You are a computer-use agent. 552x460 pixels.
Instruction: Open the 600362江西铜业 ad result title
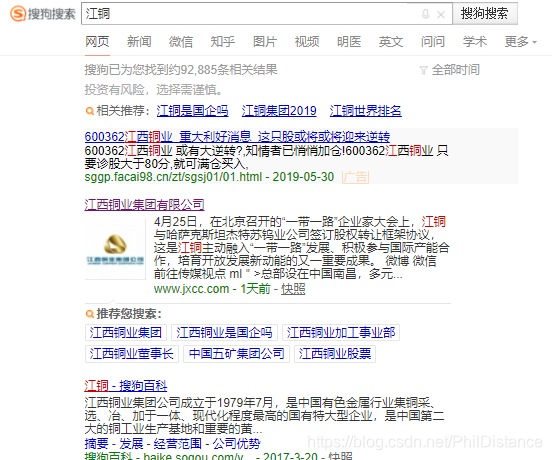click(x=237, y=137)
